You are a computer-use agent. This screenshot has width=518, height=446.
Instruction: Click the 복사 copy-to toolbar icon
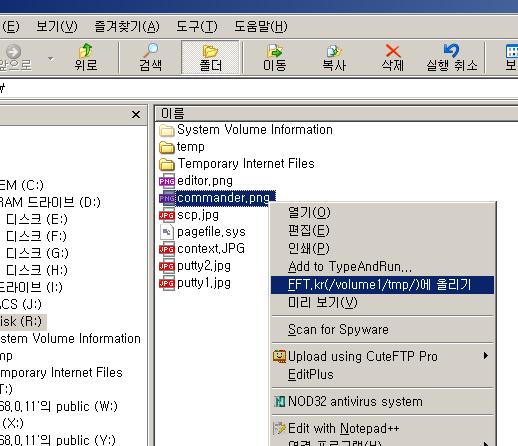point(334,57)
